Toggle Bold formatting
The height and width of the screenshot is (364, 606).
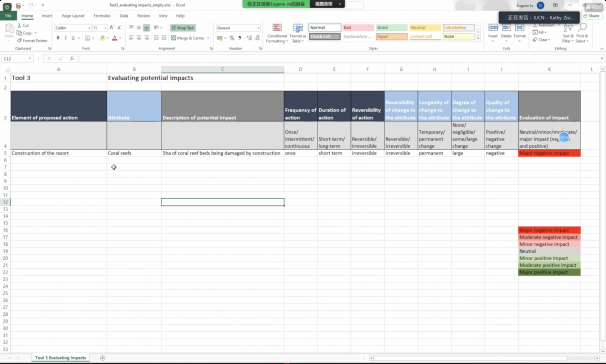(58, 38)
